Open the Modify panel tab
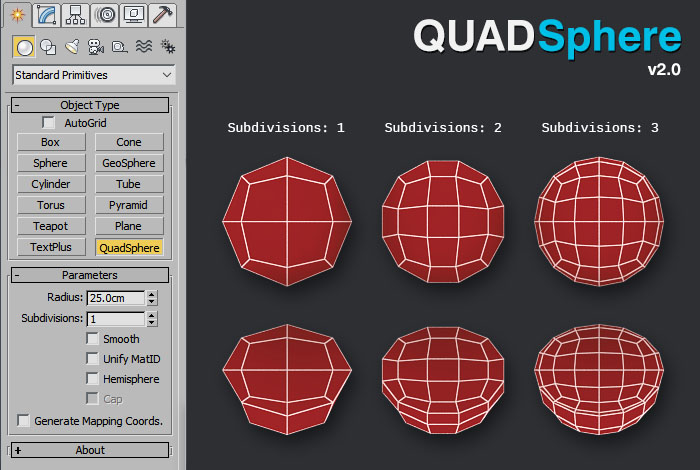 click(x=45, y=14)
